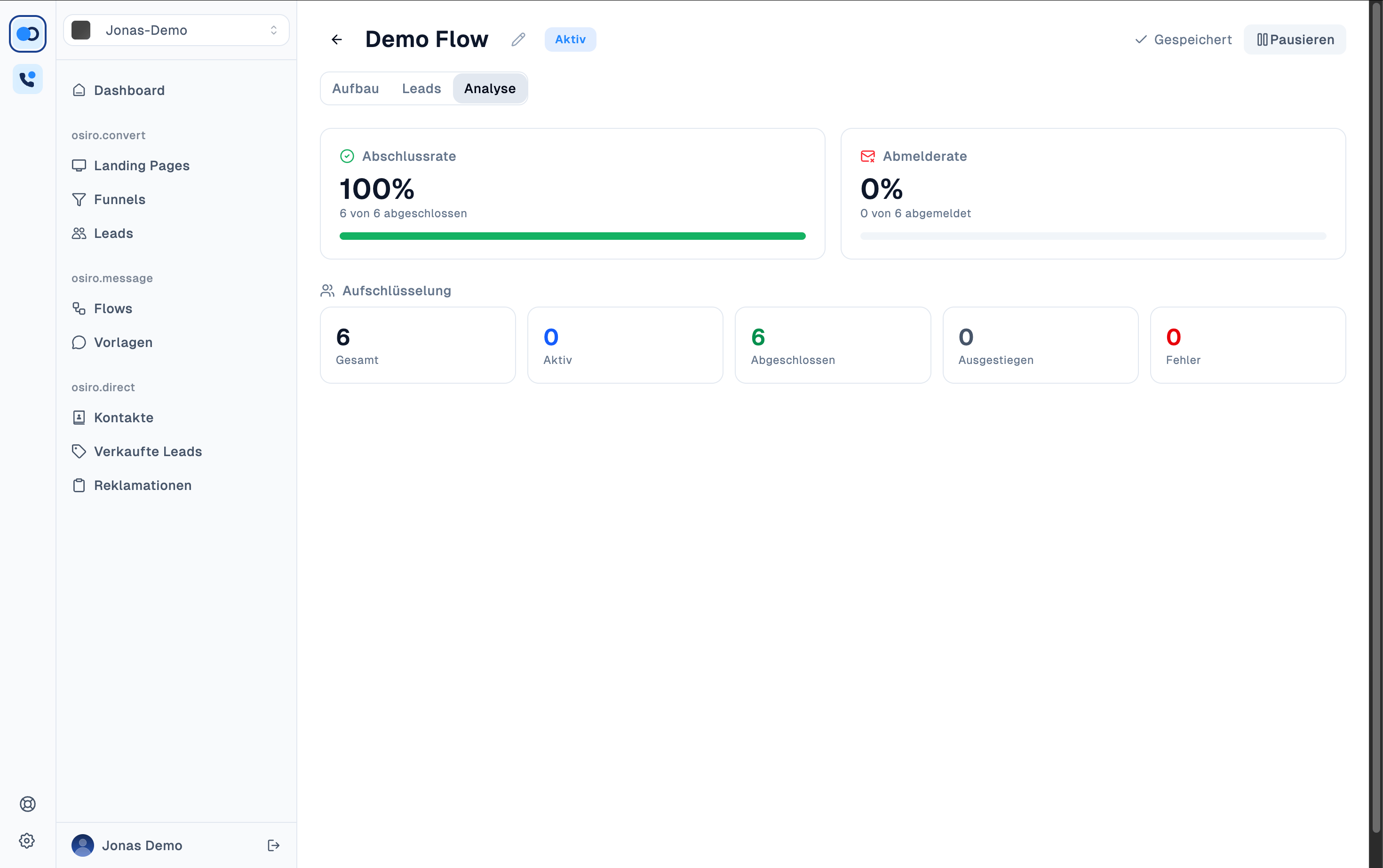Click the red Fehler count card
This screenshot has width=1383, height=868.
(x=1248, y=345)
